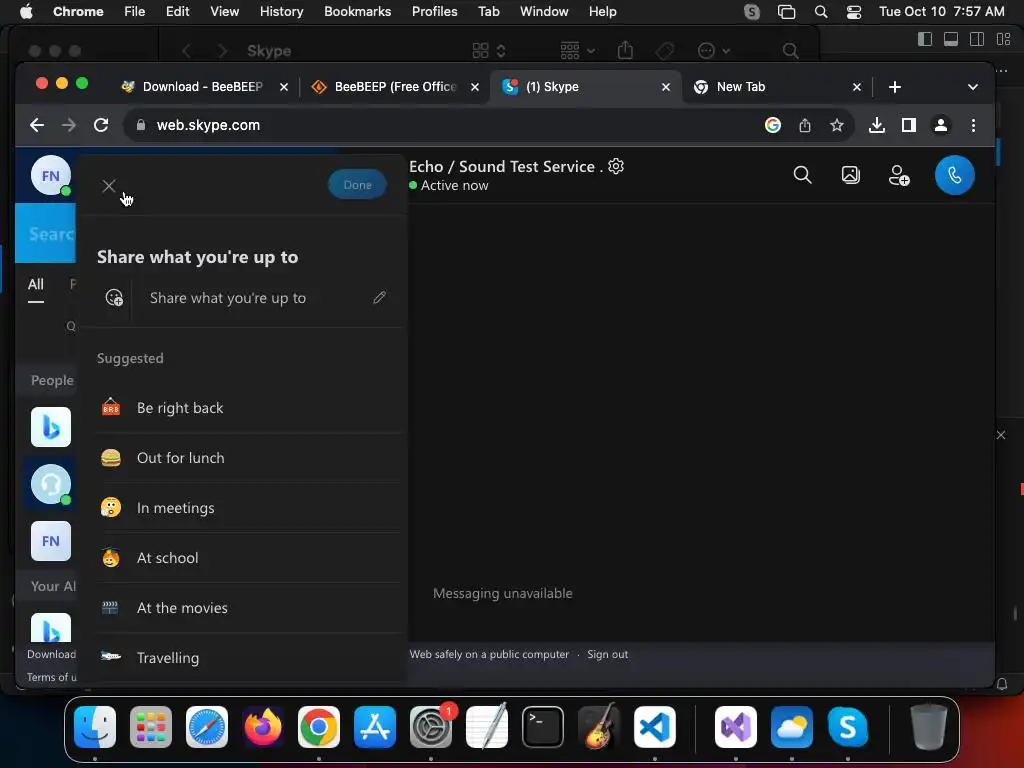Image resolution: width=1024 pixels, height=768 pixels.
Task: Switch to the All chats tab
Action: (x=36, y=284)
